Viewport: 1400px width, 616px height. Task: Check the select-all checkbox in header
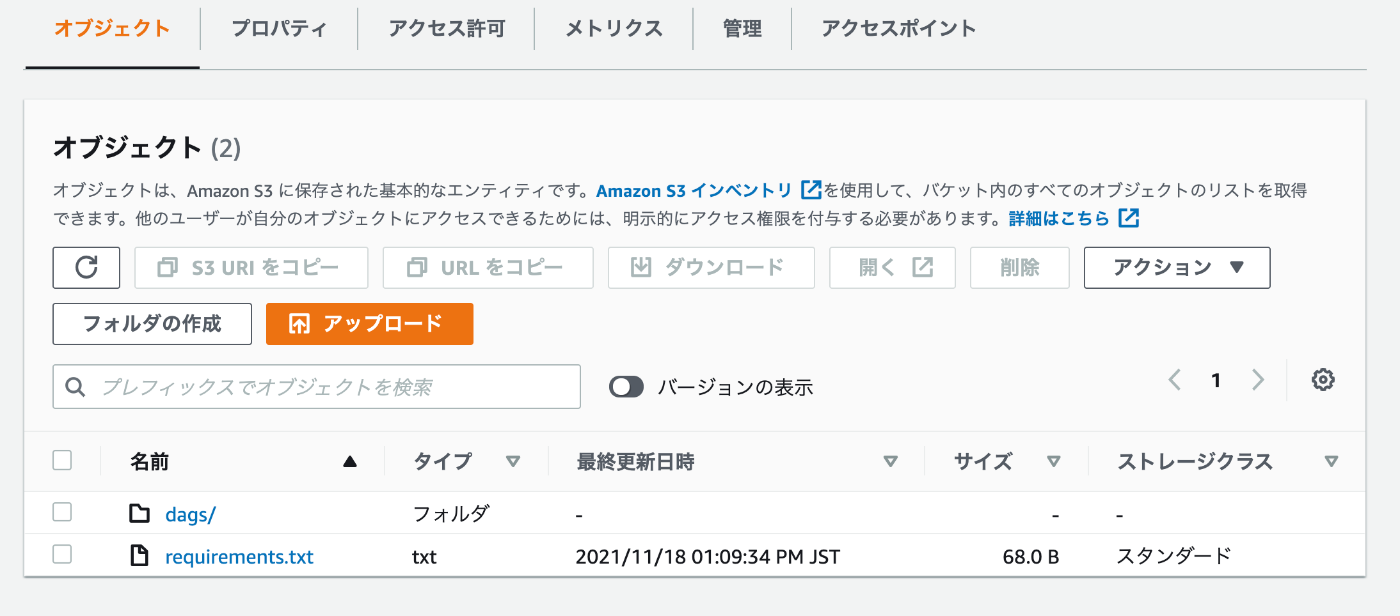(x=62, y=460)
